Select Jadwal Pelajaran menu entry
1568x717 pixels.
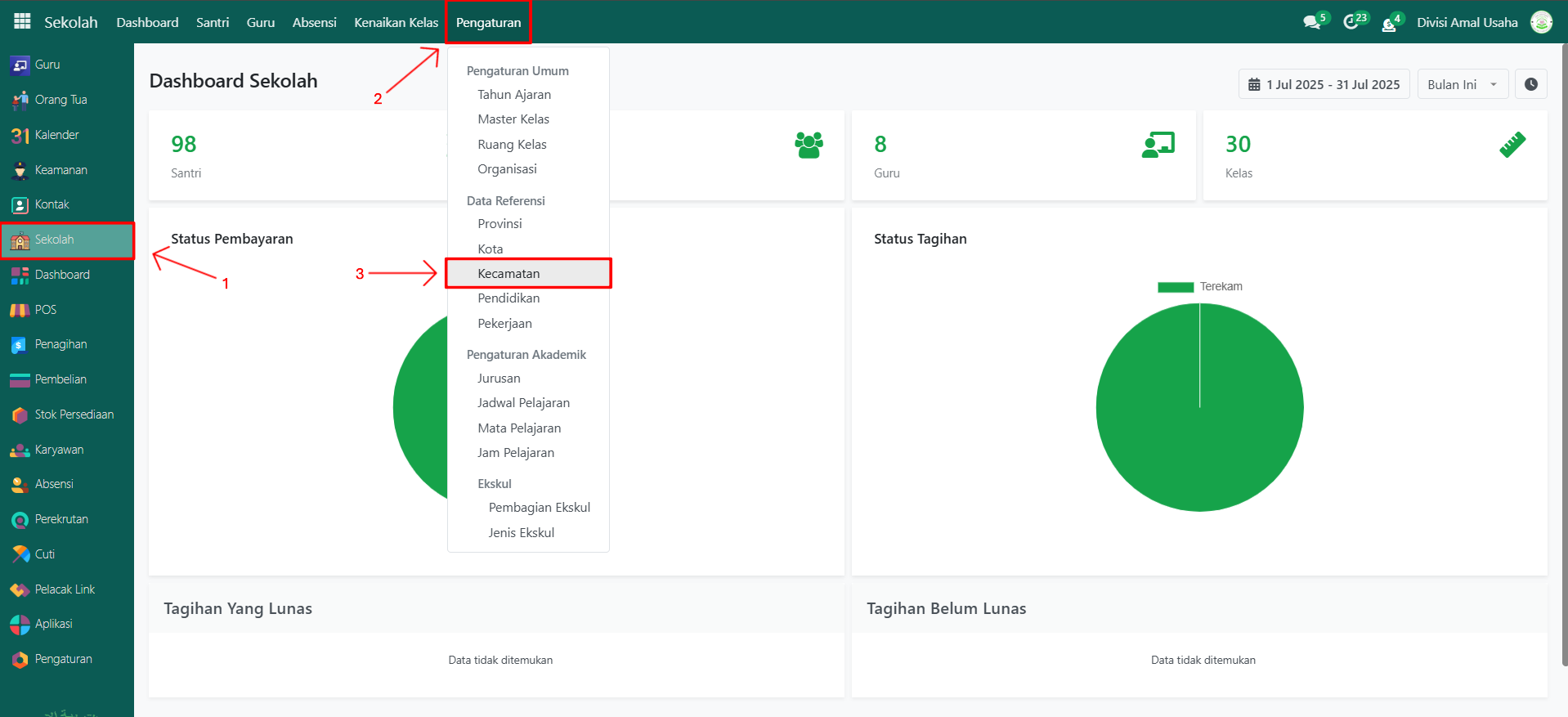pyautogui.click(x=523, y=403)
